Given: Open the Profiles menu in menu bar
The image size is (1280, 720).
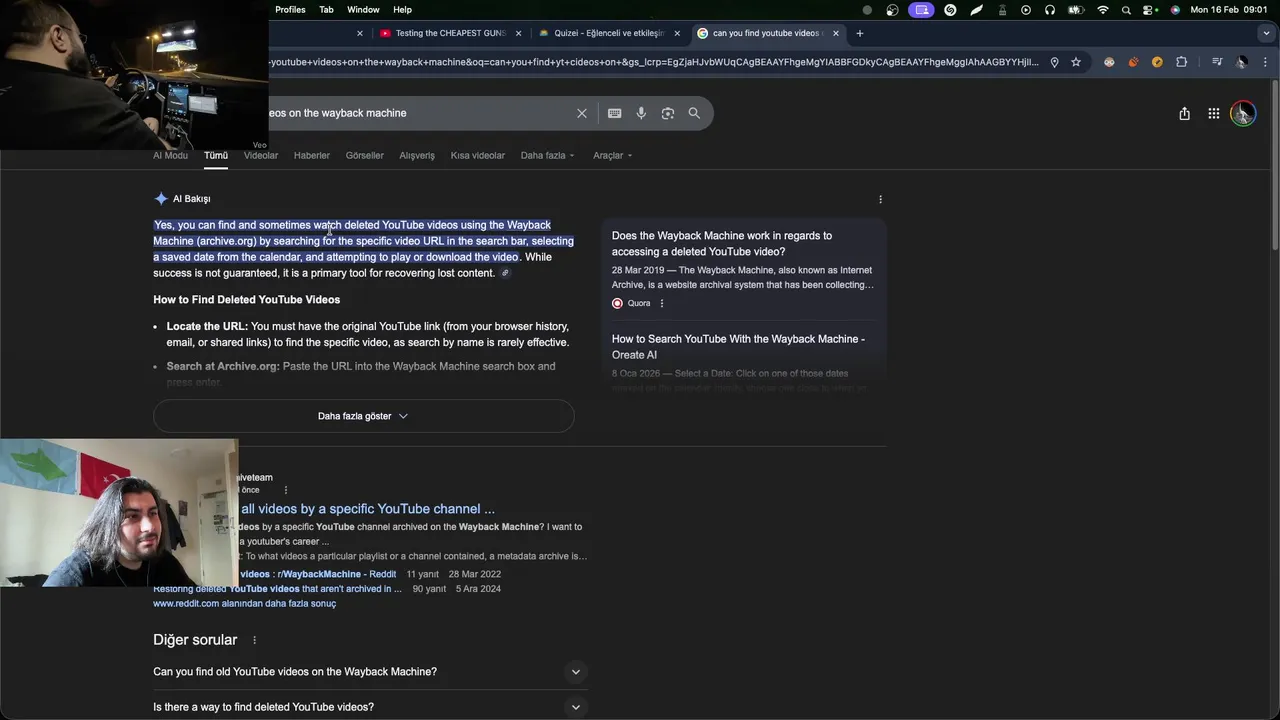Looking at the screenshot, I should pos(290,9).
